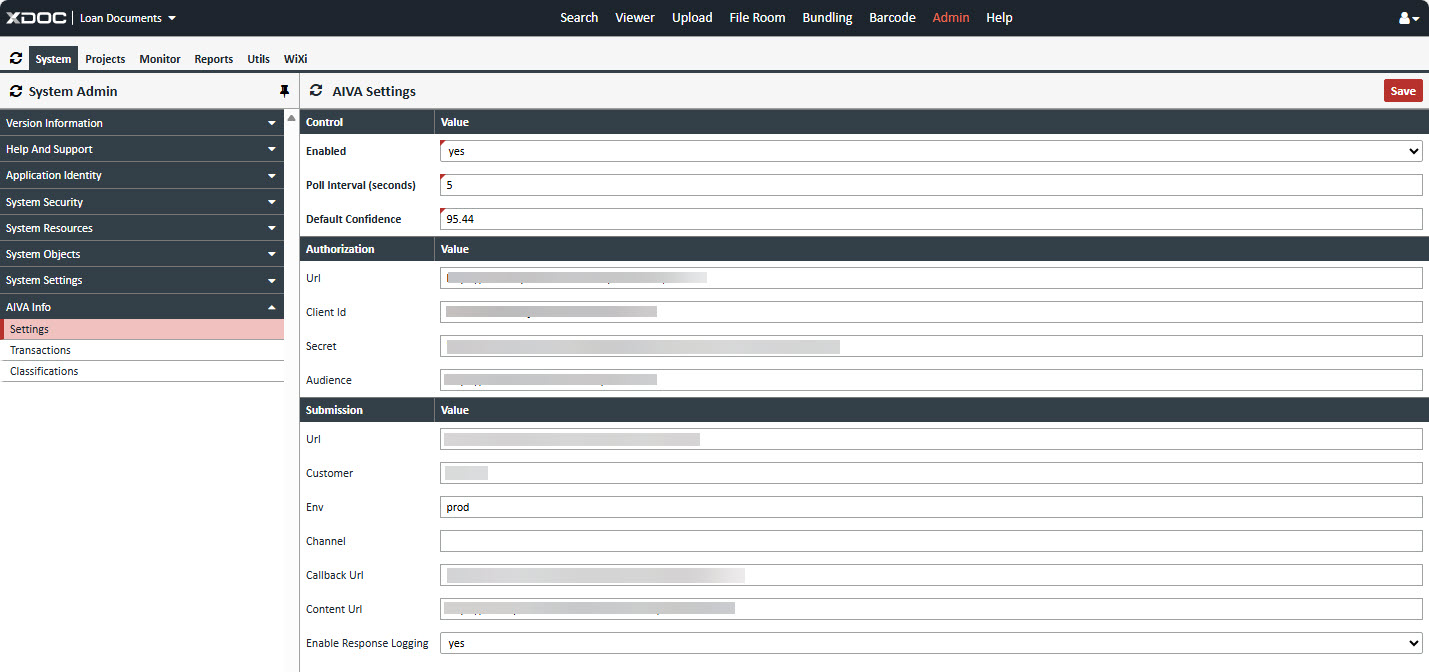Image resolution: width=1429 pixels, height=672 pixels.
Task: Click the System Admin panel refresh icon
Action: coord(15,91)
